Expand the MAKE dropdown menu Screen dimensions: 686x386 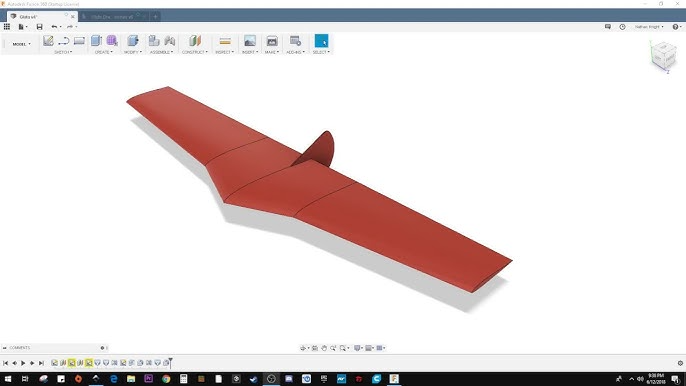point(272,52)
